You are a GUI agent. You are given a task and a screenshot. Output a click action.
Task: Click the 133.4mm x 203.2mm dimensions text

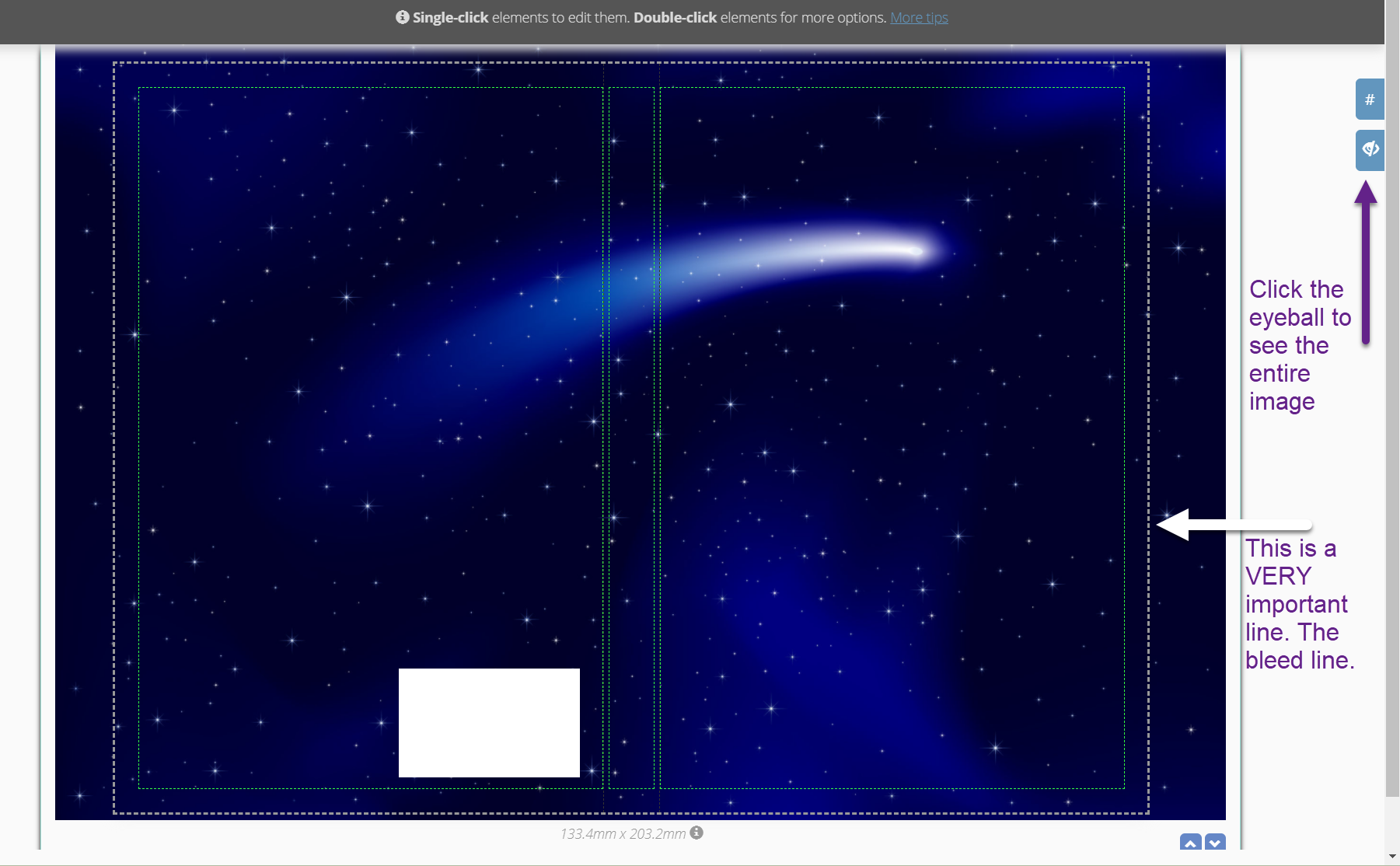tap(623, 833)
